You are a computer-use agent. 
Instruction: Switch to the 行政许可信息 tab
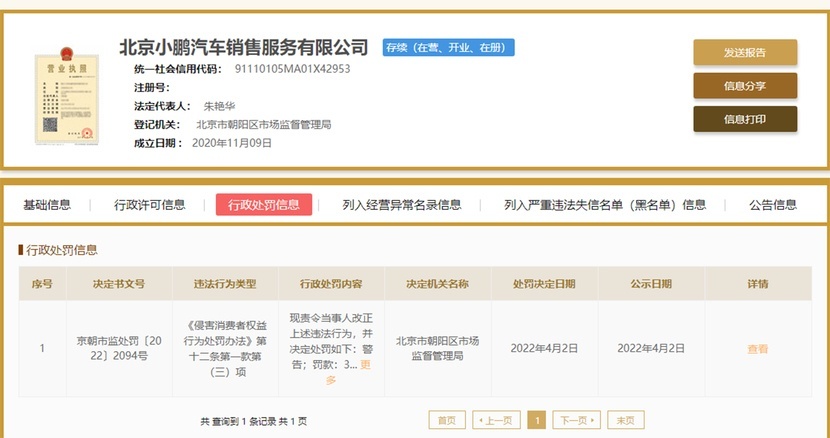(150, 205)
